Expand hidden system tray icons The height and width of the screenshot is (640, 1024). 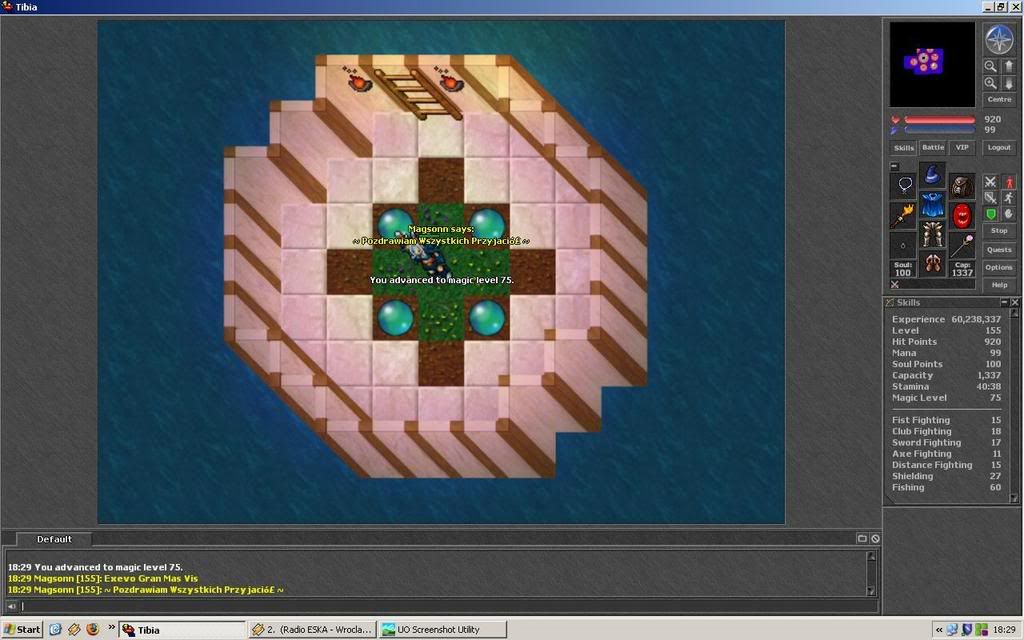(939, 630)
